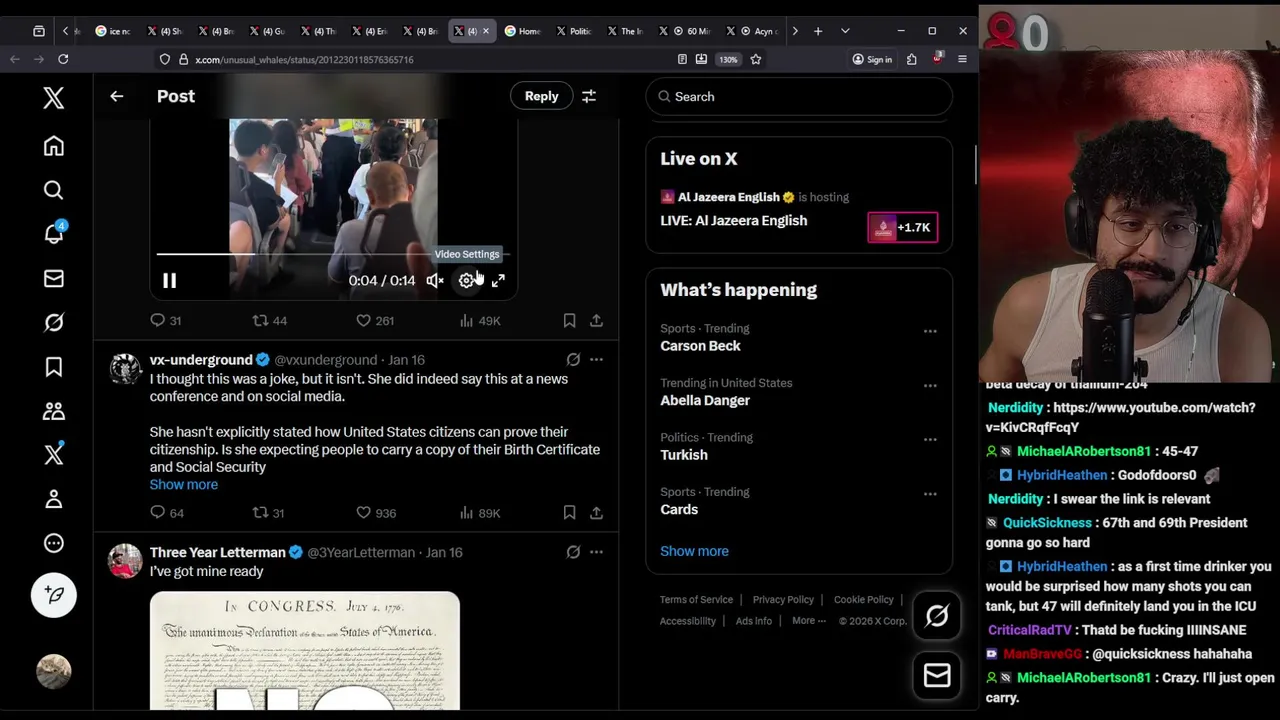Open more options for Carson Beck trend
Screen dimensions: 1280x720
[930, 331]
